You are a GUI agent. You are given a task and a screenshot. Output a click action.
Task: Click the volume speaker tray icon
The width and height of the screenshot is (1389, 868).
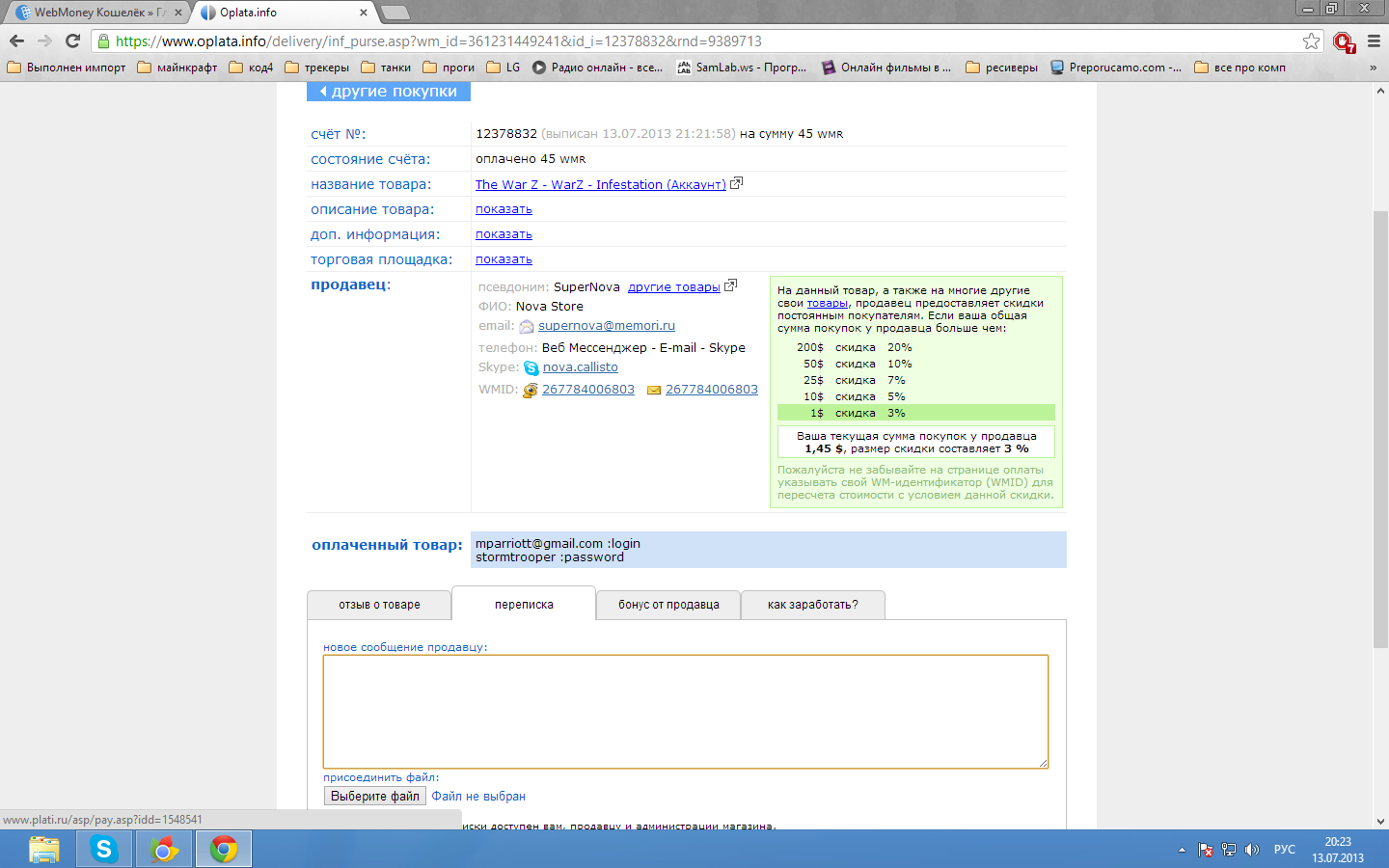[1252, 850]
